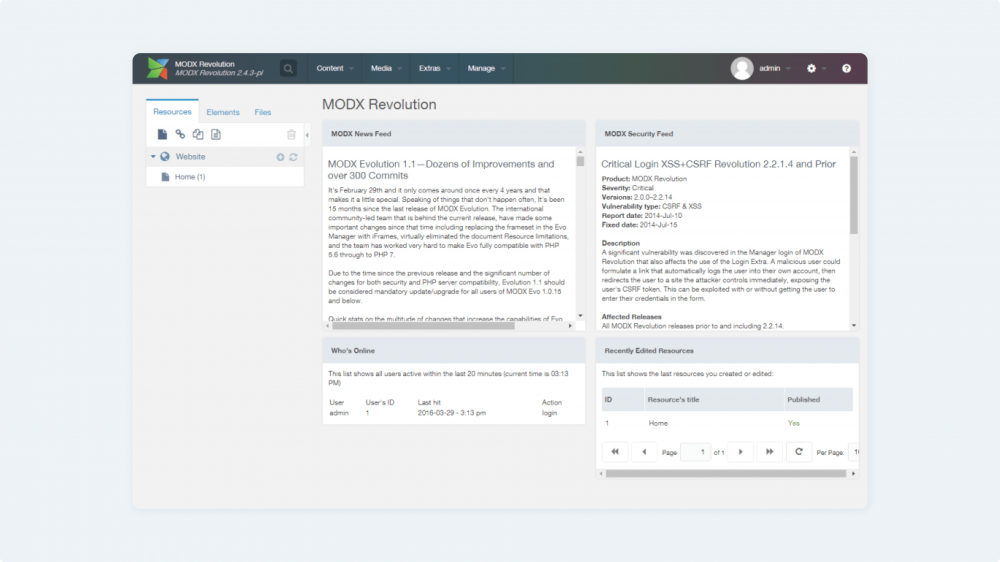Click the MODX Security Feed panel header
The height and width of the screenshot is (562, 1000).
727,134
